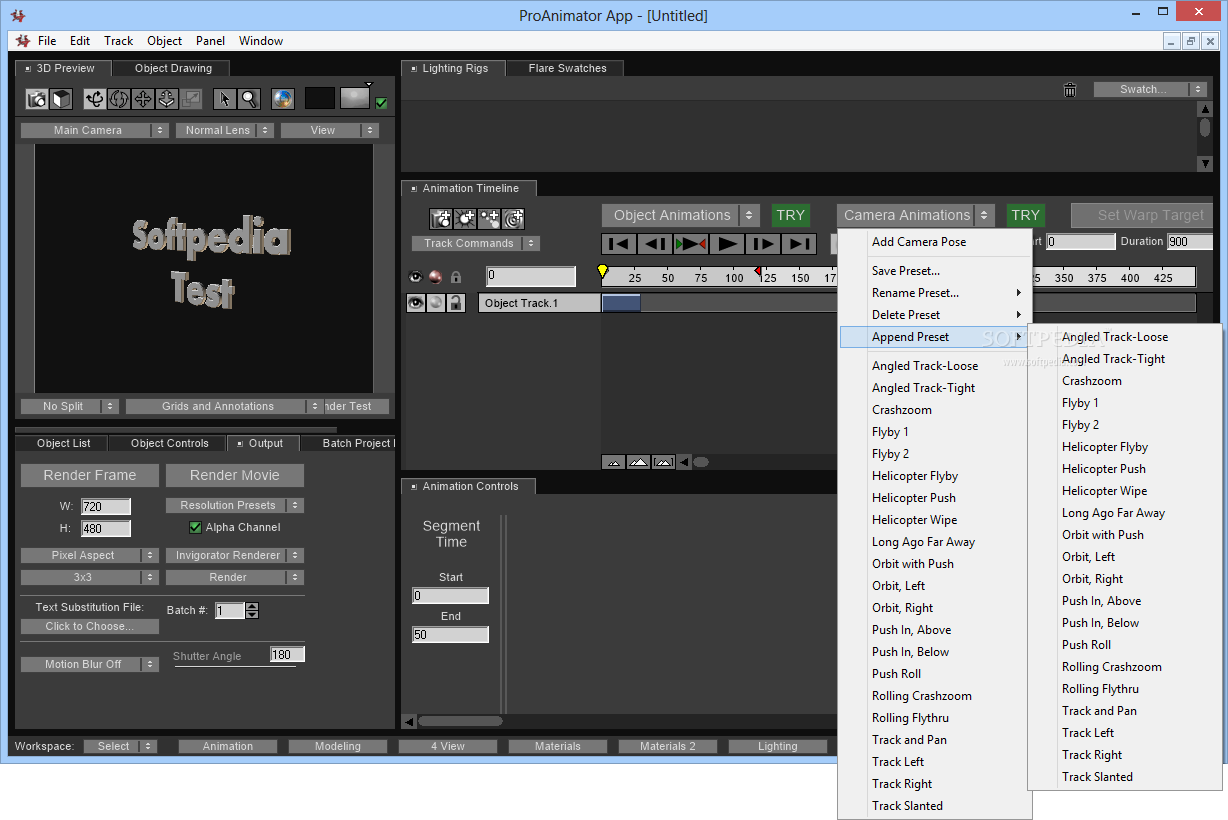
Task: Jump to first frame in timeline
Action: [619, 244]
